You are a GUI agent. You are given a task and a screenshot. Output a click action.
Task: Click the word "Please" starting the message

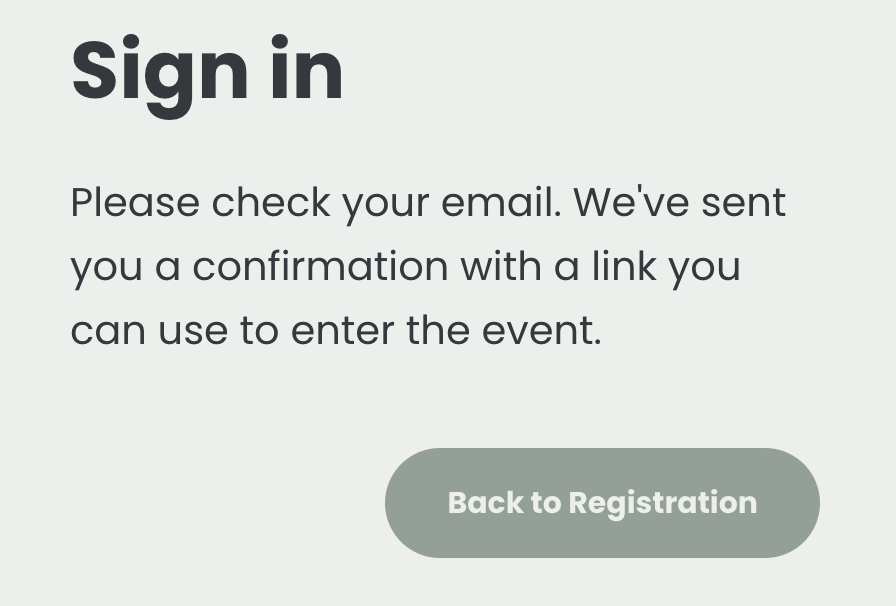pyautogui.click(x=135, y=202)
